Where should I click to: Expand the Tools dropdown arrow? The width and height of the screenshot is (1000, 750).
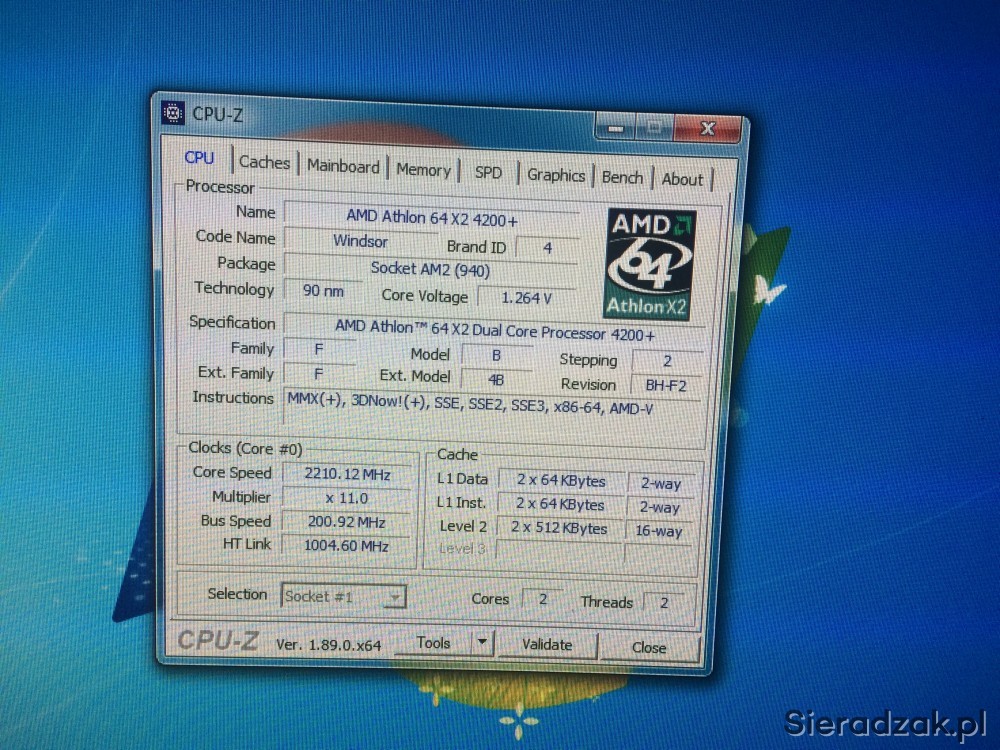pos(483,642)
